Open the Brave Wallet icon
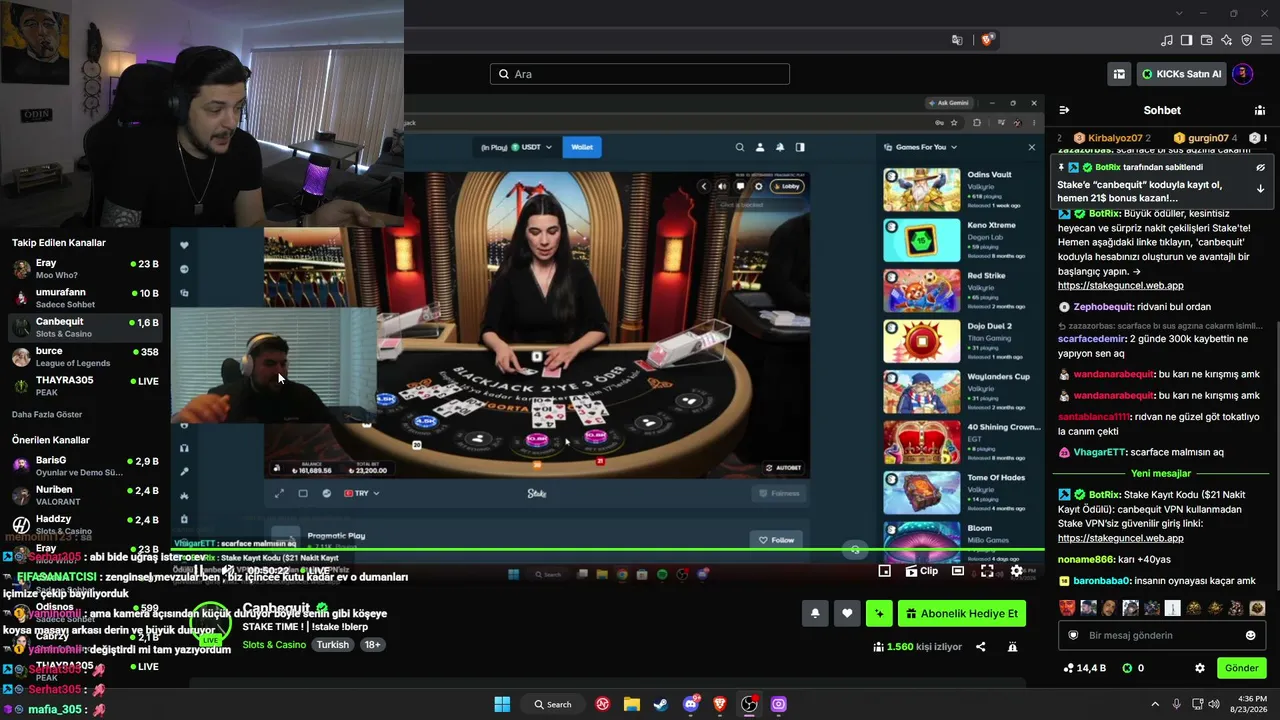 1206,40
